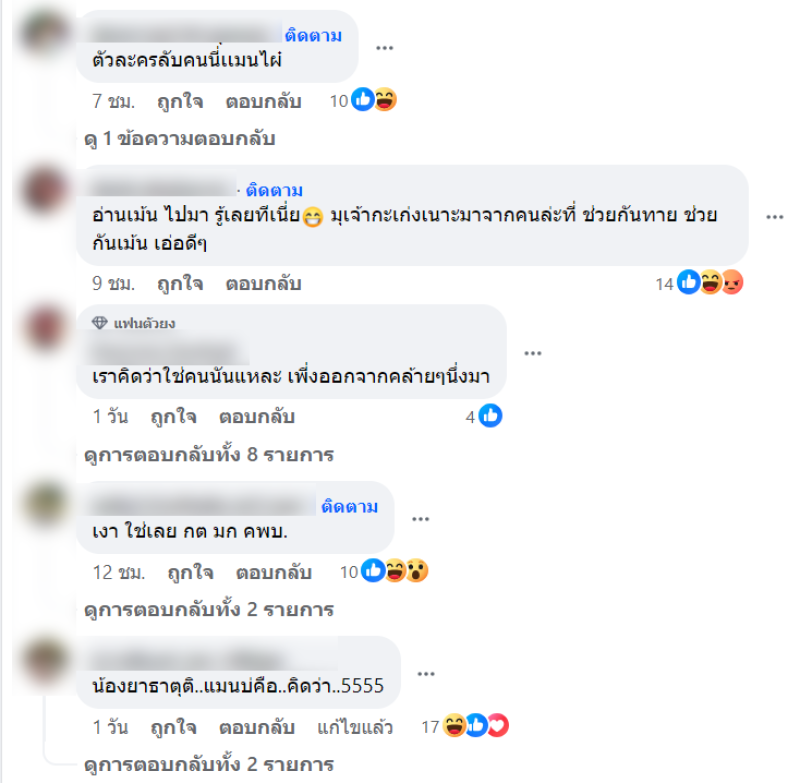Viewport: 800px width, 783px height.
Task: Like the 7 ชม. comment with ถูกใจ
Action: (x=180, y=101)
